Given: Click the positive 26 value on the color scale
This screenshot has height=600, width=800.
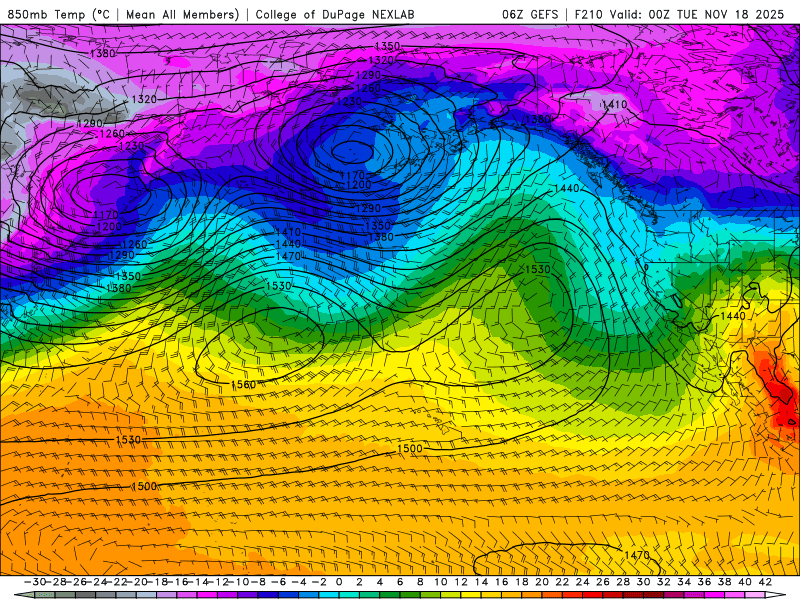Looking at the screenshot, I should point(603,582).
